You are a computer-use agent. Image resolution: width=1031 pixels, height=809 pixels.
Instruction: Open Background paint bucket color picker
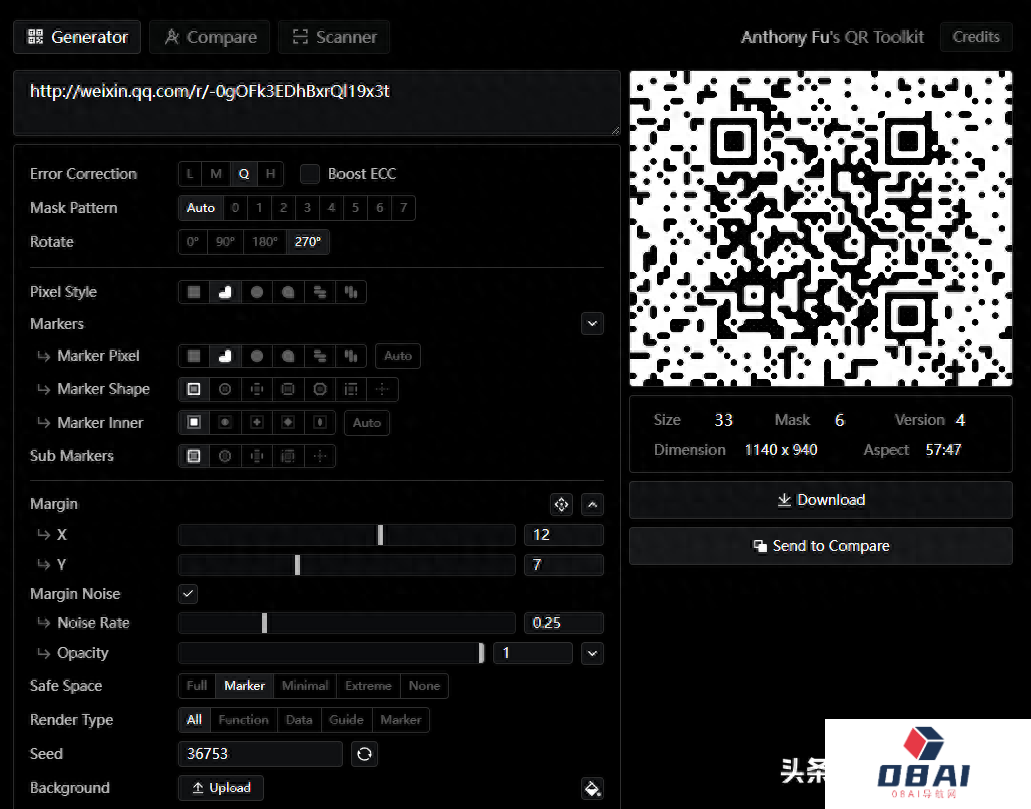pos(592,789)
